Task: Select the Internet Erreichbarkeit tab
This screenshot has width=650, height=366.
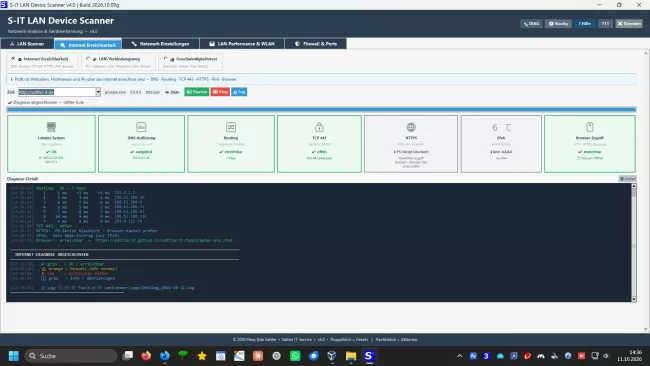Action: pos(87,44)
